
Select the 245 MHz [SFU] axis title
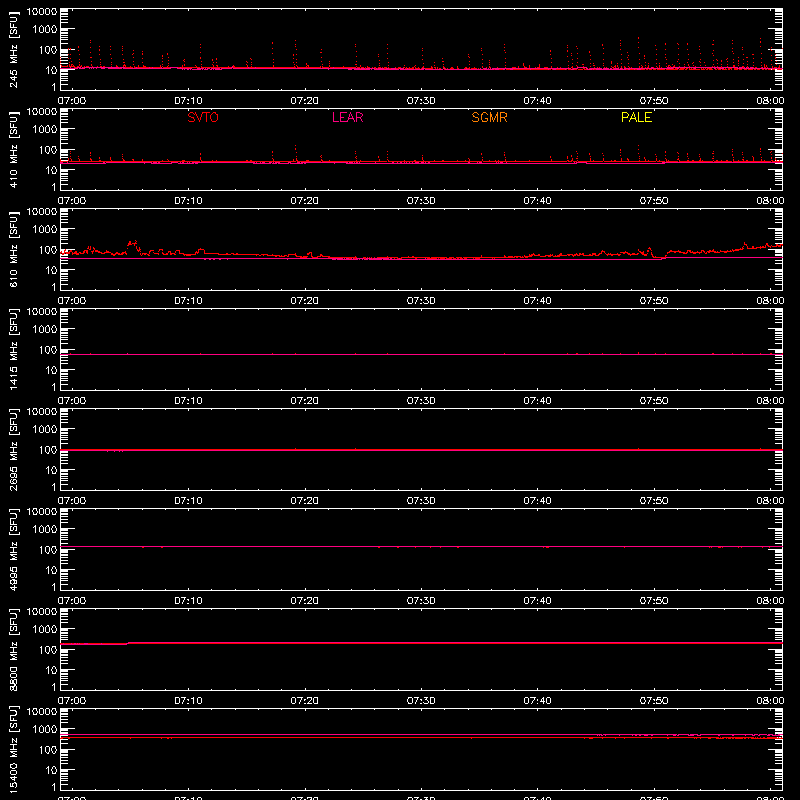pyautogui.click(x=13, y=49)
